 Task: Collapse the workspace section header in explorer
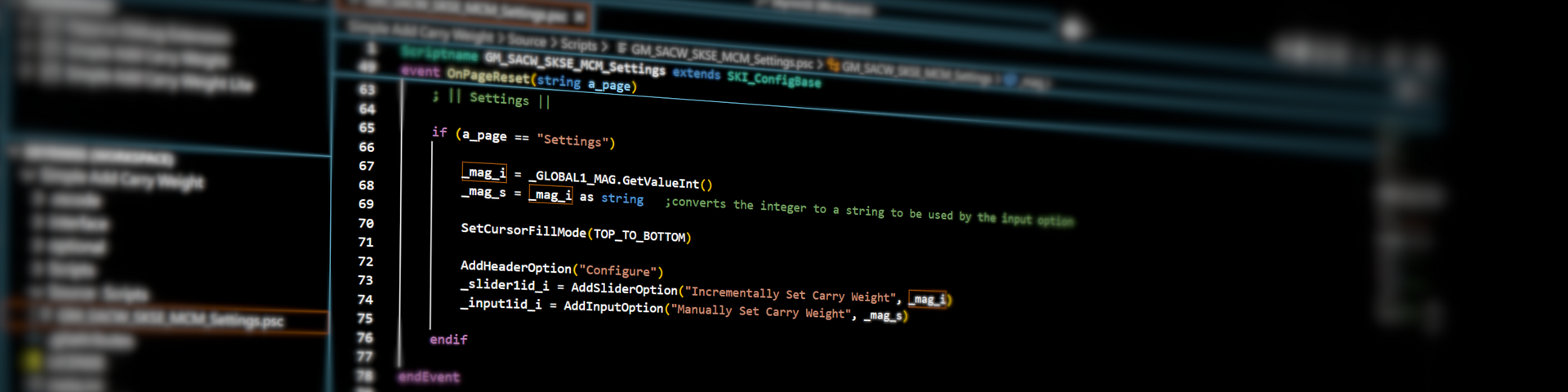98,155
